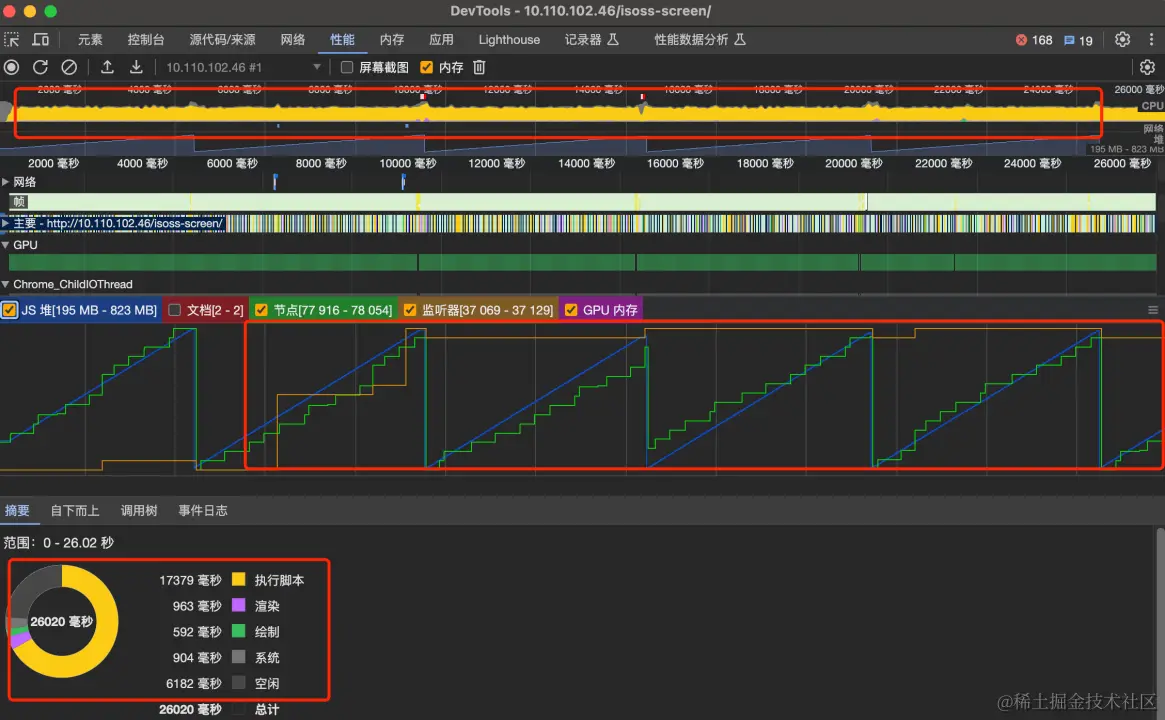The width and height of the screenshot is (1165, 720).
Task: Toggle the 节点 counter checkbox
Action: [x=262, y=310]
